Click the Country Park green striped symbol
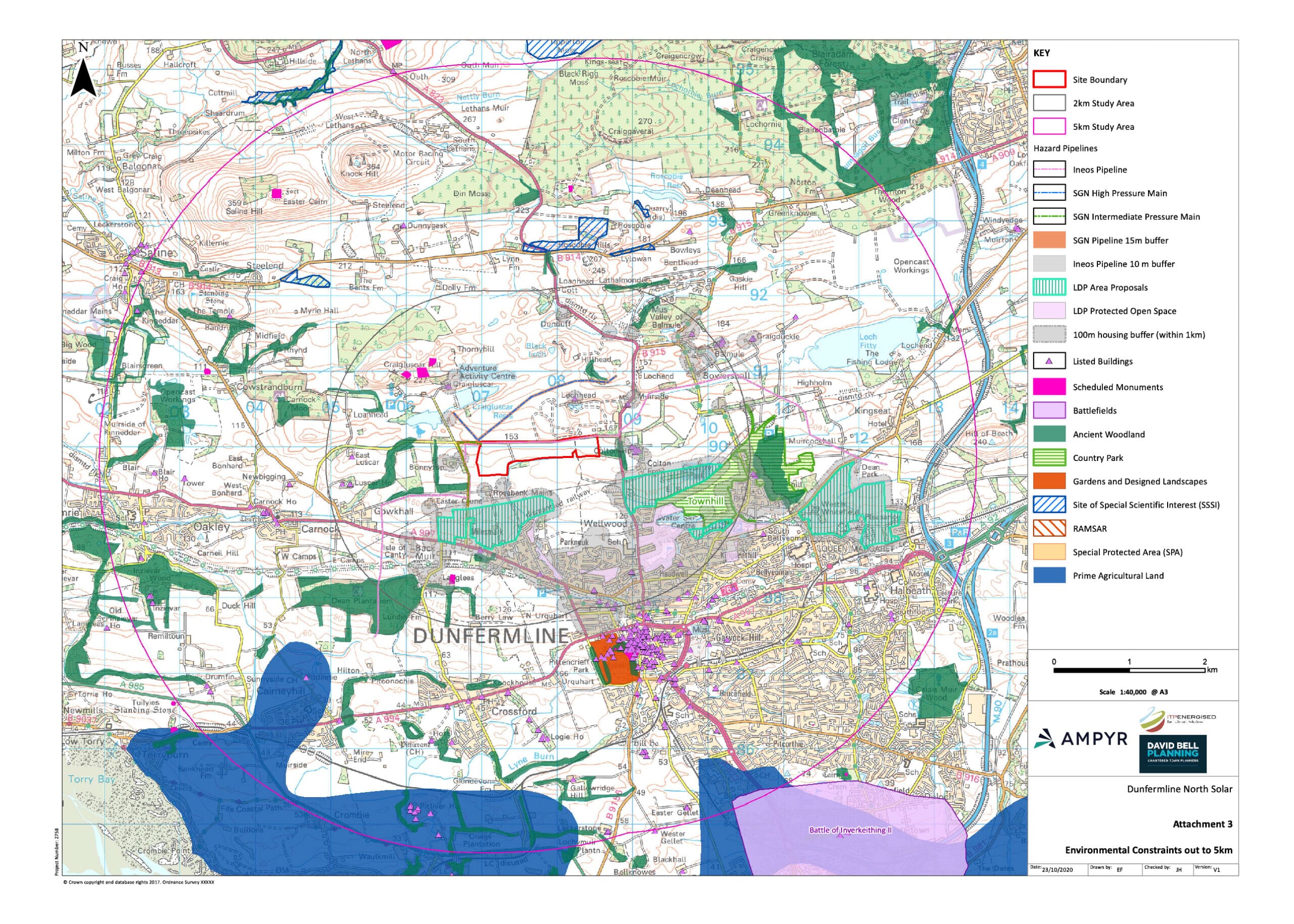1294x924 pixels. click(x=1048, y=458)
